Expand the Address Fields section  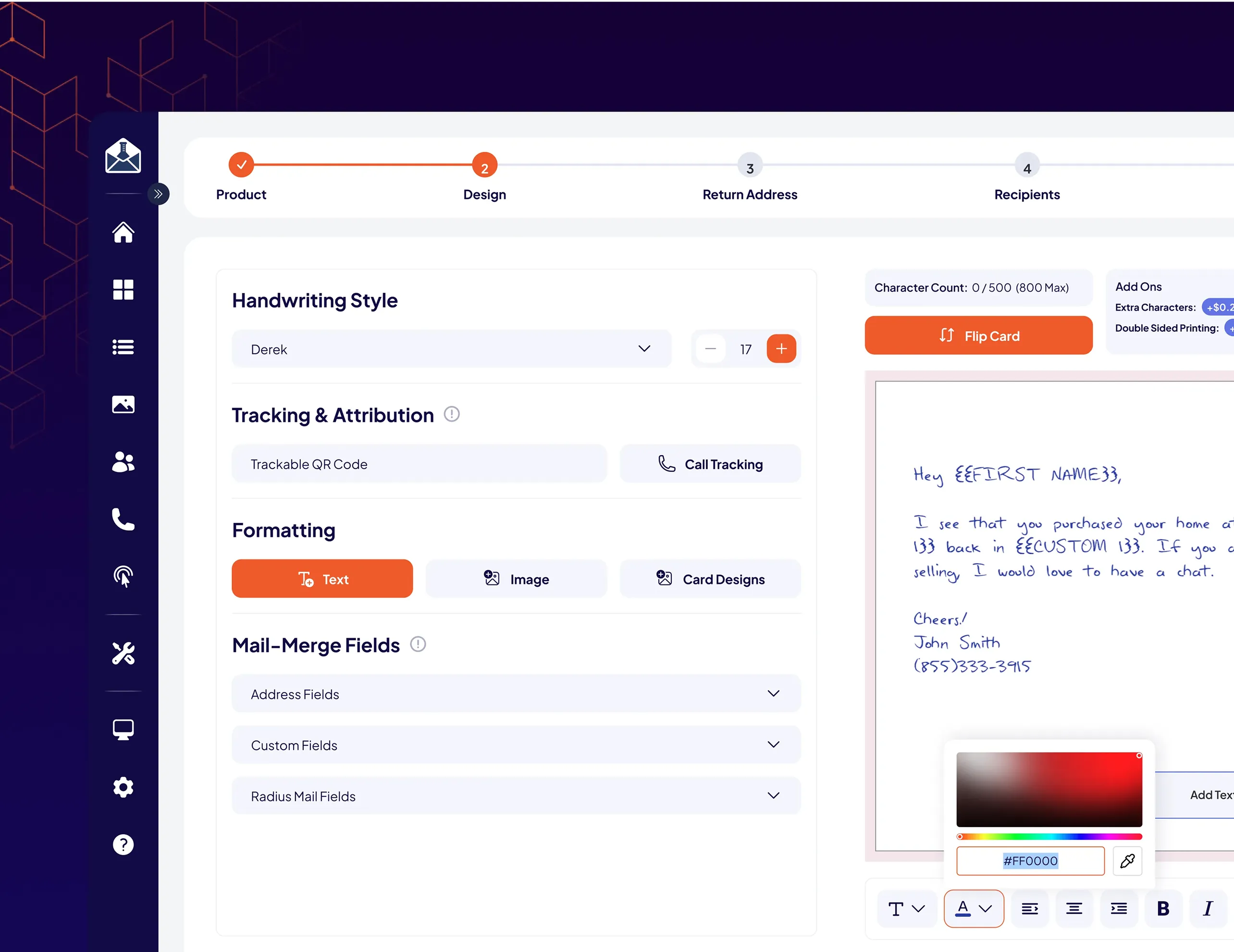[x=516, y=694]
